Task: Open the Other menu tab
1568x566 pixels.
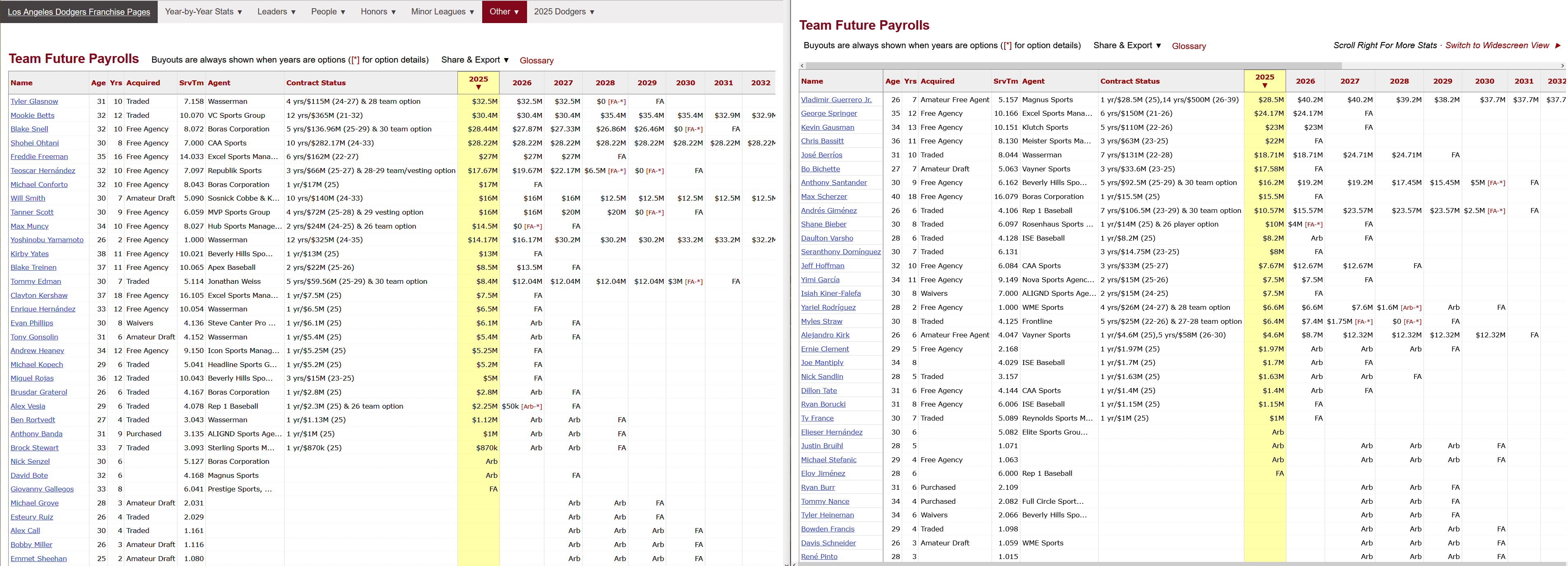Action: point(504,12)
